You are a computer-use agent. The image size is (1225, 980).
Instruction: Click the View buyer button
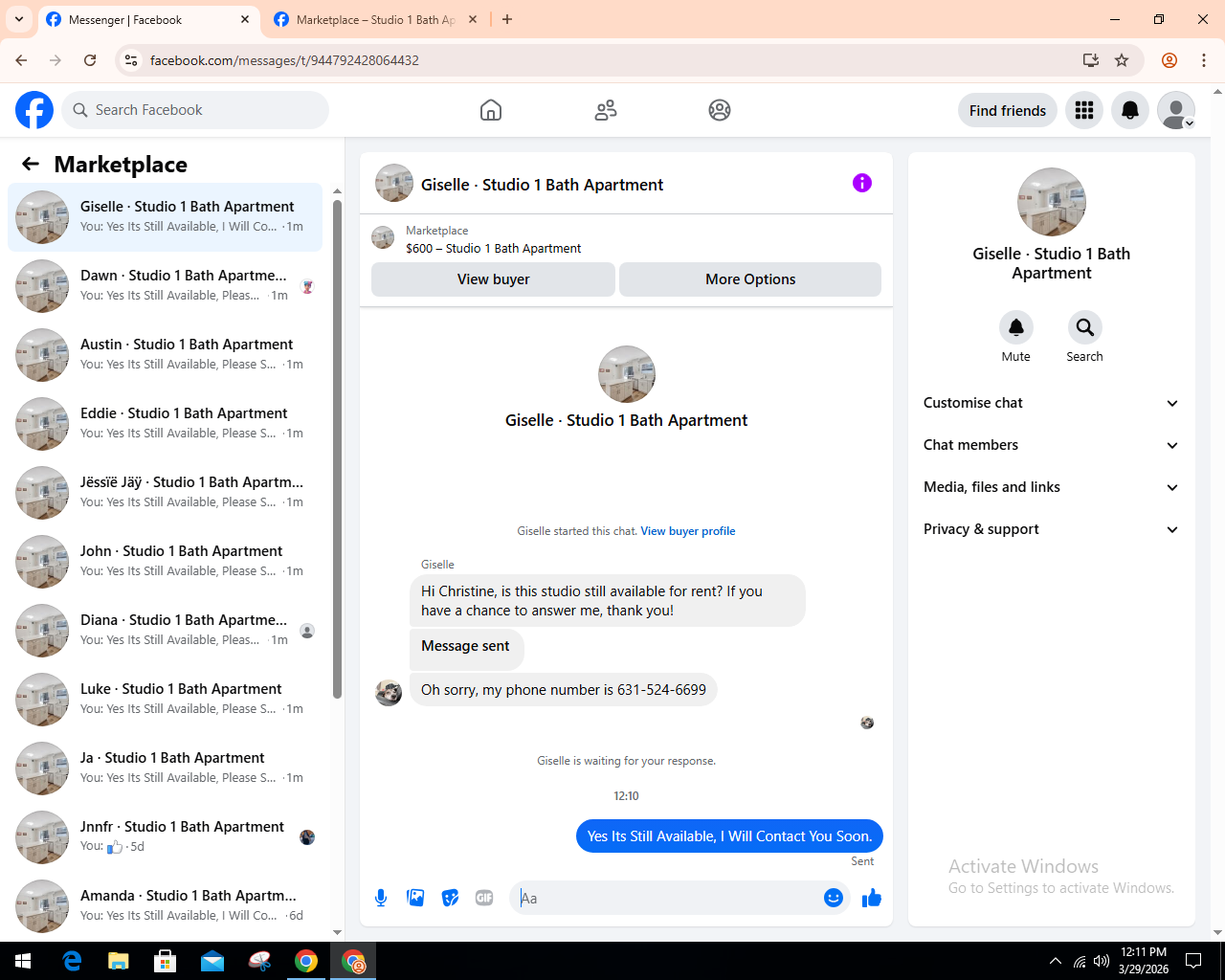click(x=493, y=279)
